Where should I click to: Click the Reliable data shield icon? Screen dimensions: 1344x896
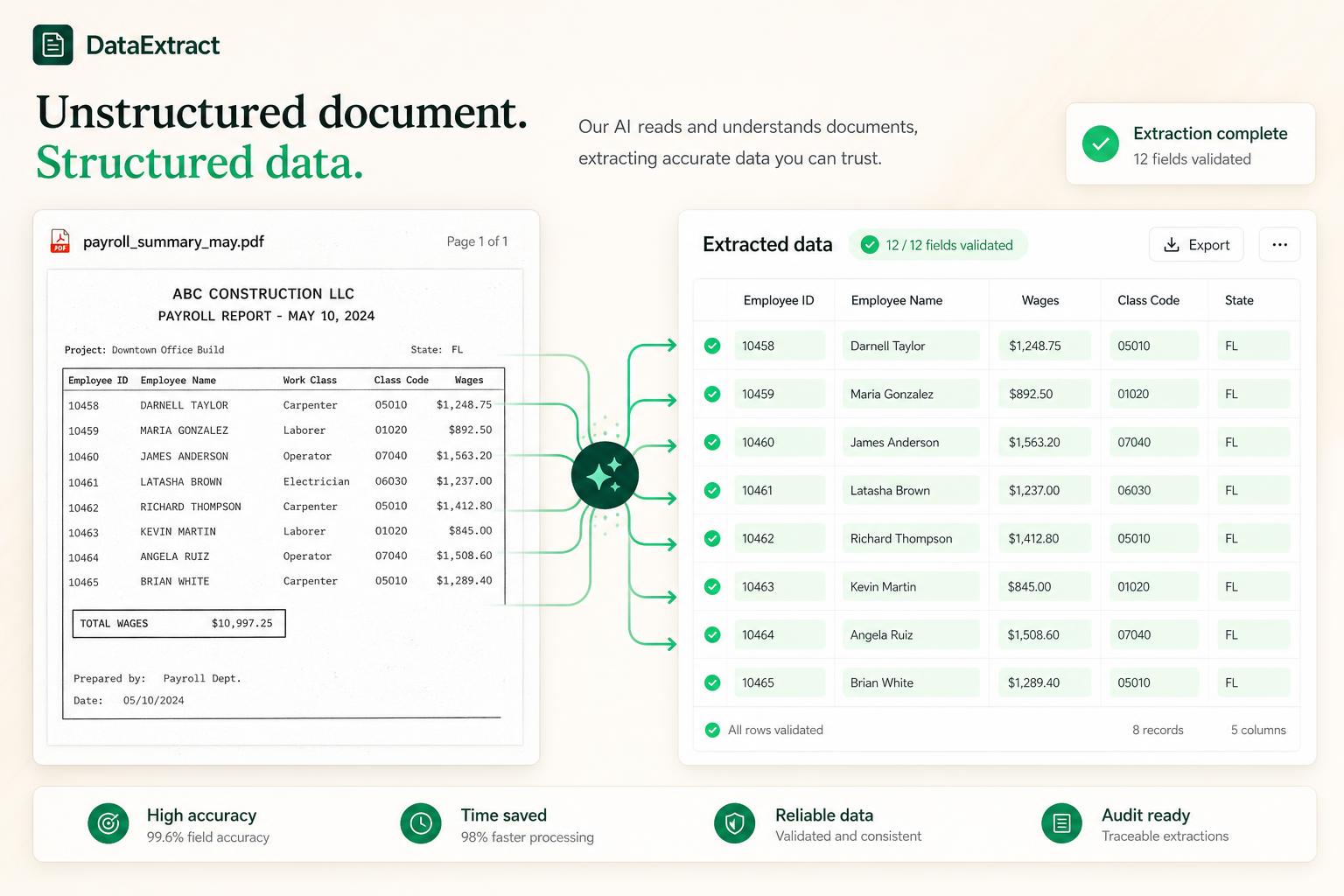click(735, 823)
